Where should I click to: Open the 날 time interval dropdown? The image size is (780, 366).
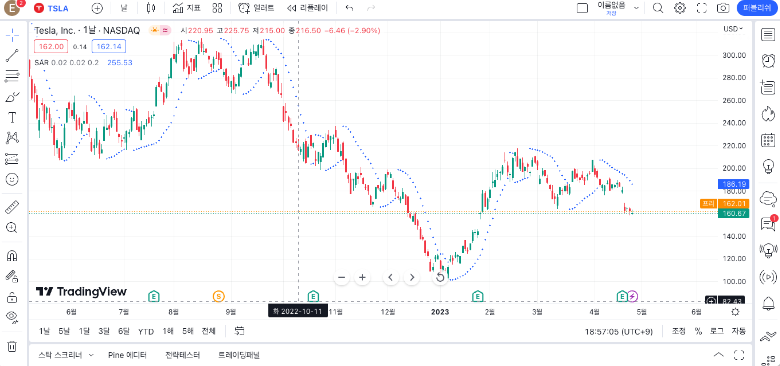124,8
